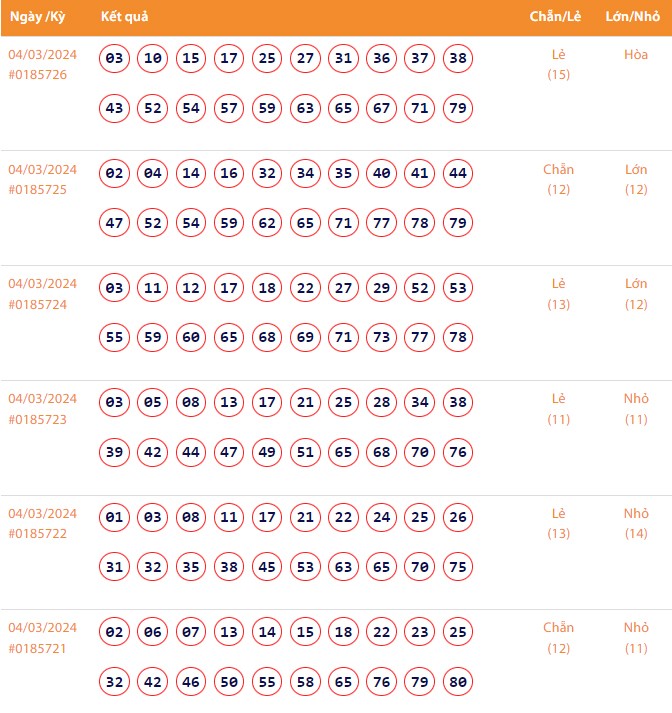
Task: Click the Kết quả column header
Action: (125, 18)
